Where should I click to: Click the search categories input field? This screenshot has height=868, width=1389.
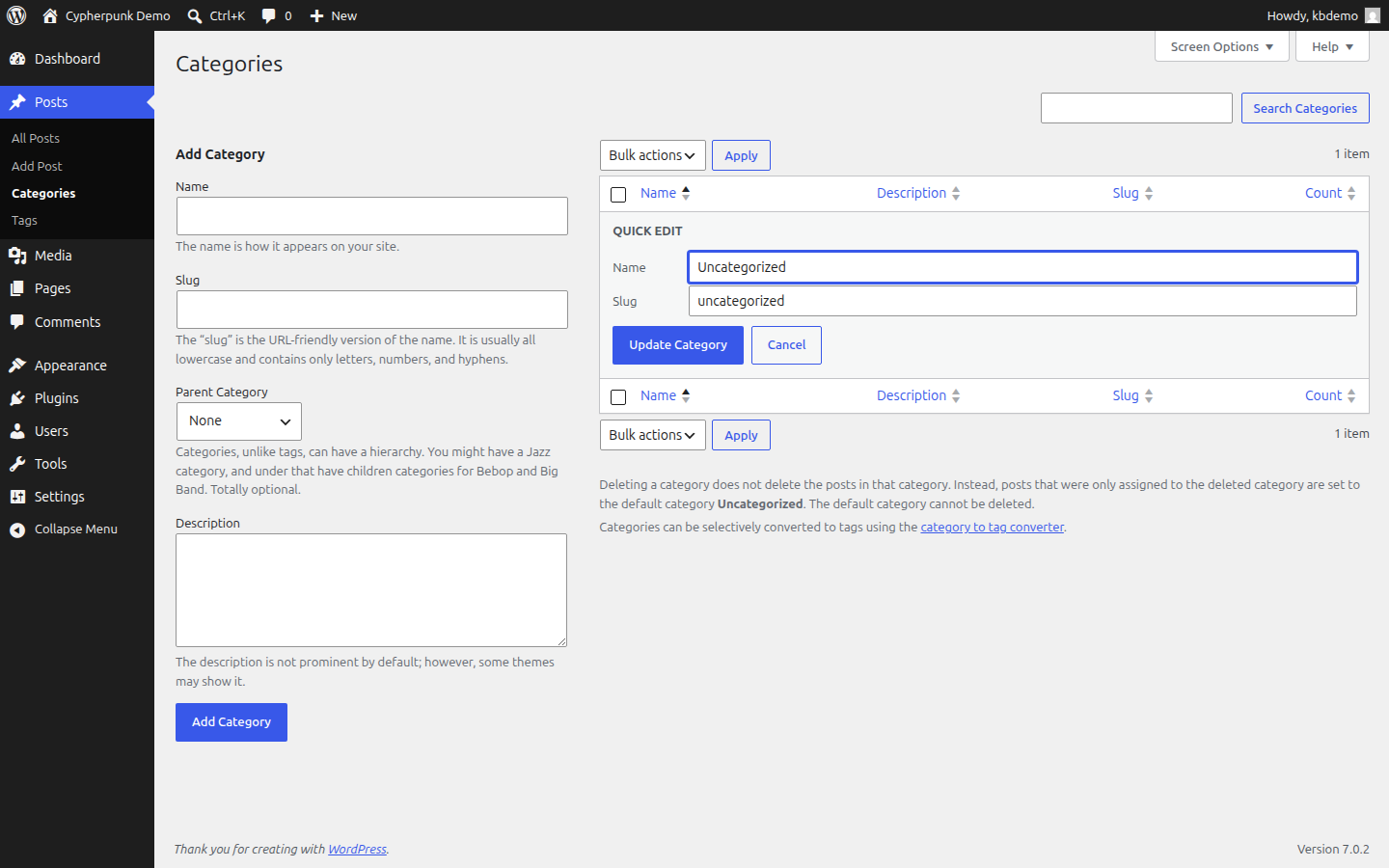[1136, 108]
